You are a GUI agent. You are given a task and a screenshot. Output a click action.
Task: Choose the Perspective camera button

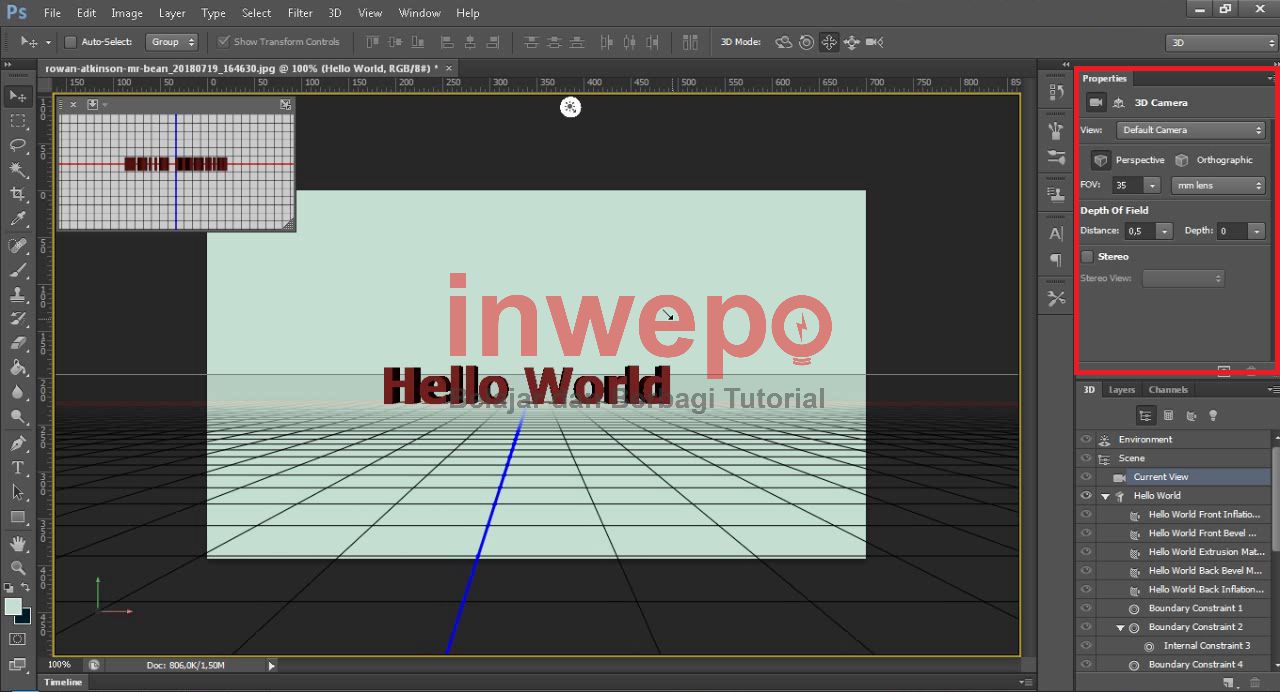[1101, 160]
